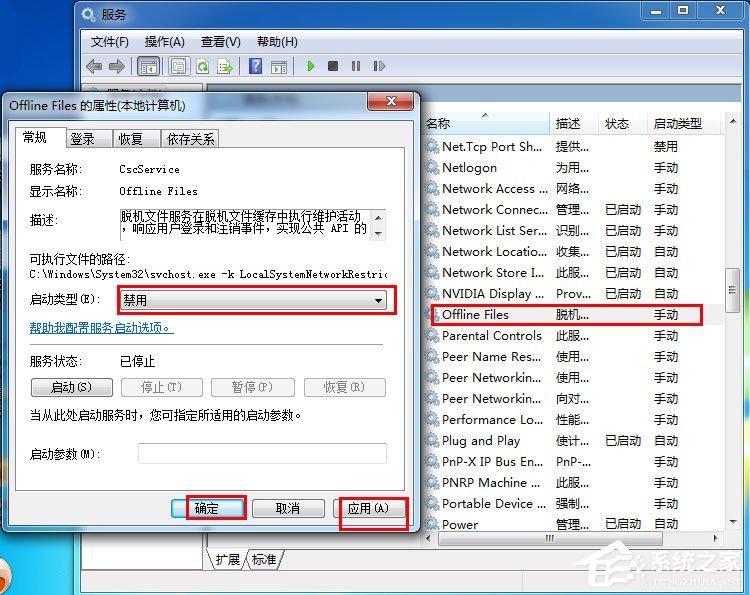Maximize the 服务 window
The width and height of the screenshot is (750, 595).
point(683,11)
